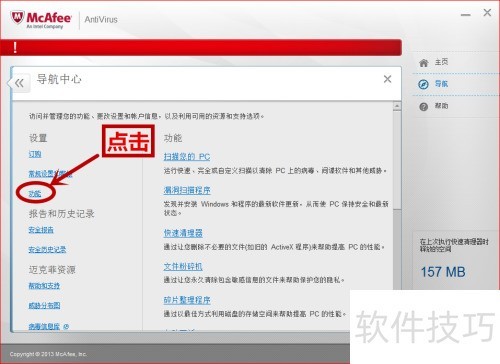Click the navigation (导航) compass icon
This screenshot has height=364, width=500.
click(423, 84)
